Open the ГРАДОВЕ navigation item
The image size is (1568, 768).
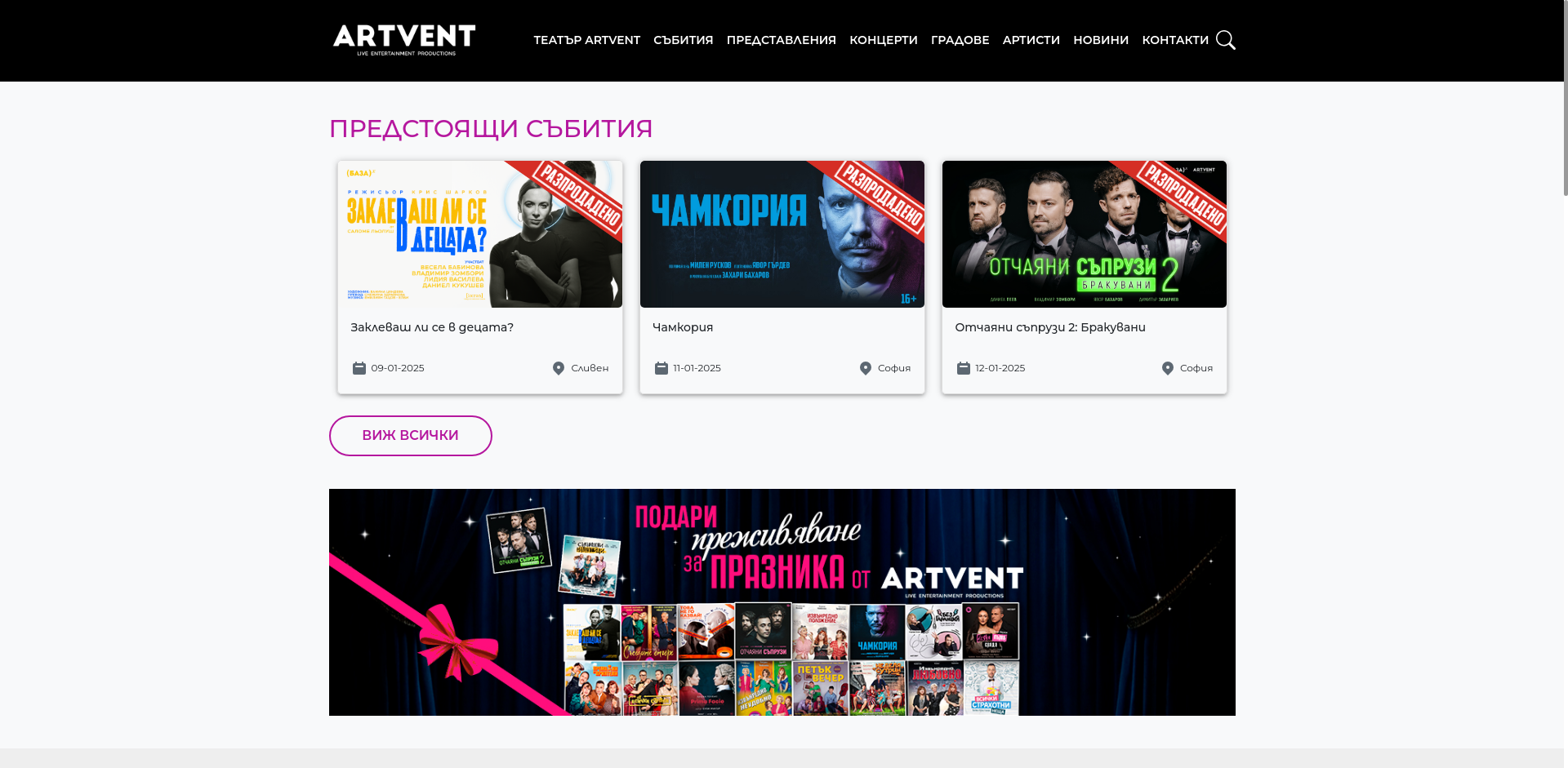tap(960, 40)
